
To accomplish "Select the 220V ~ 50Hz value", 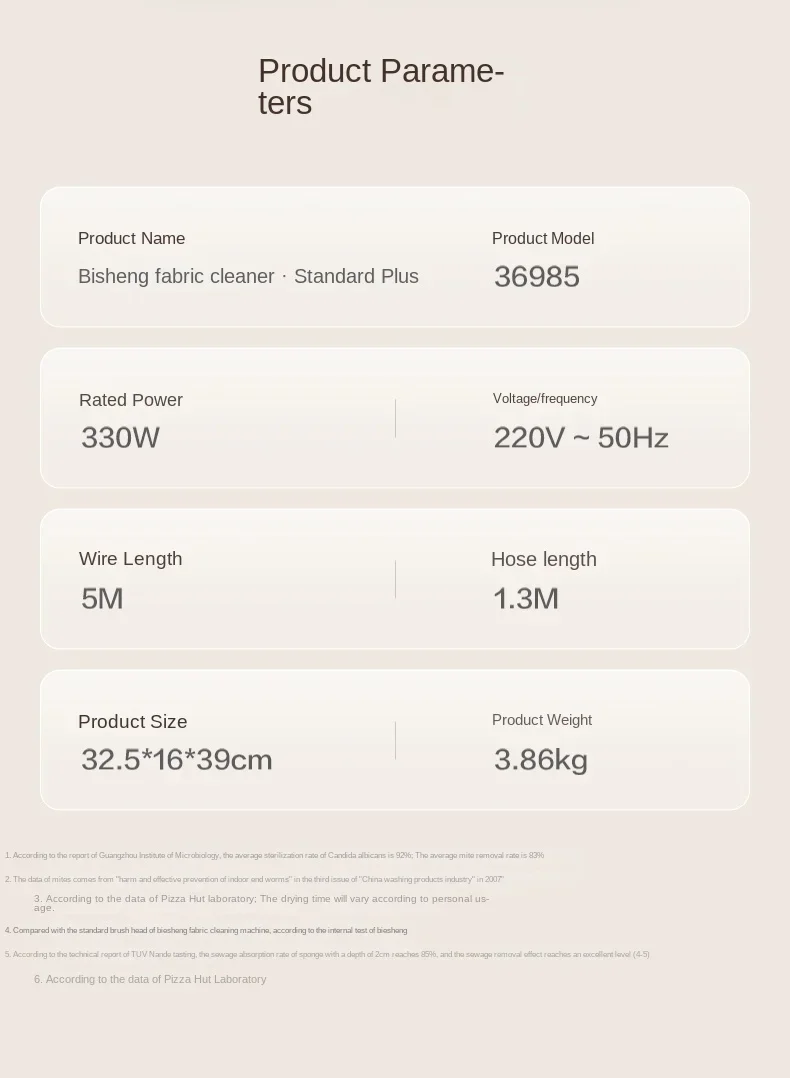I will click(x=580, y=438).
